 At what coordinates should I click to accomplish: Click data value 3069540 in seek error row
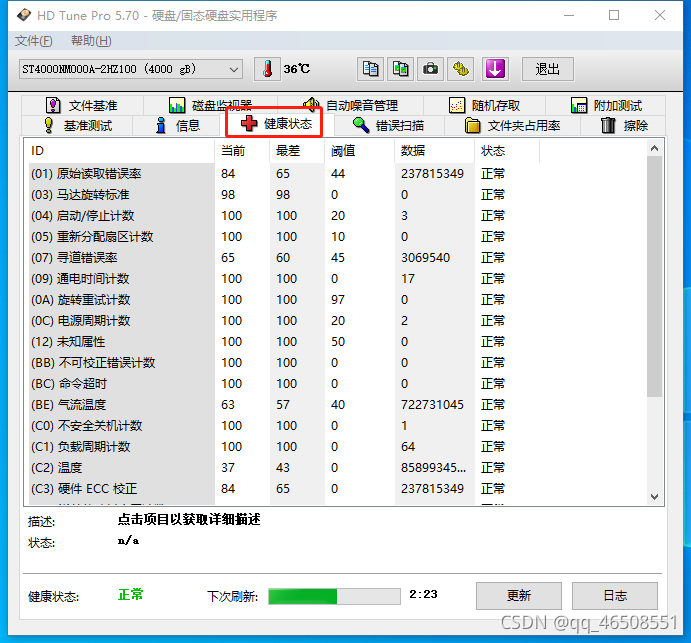[425, 257]
